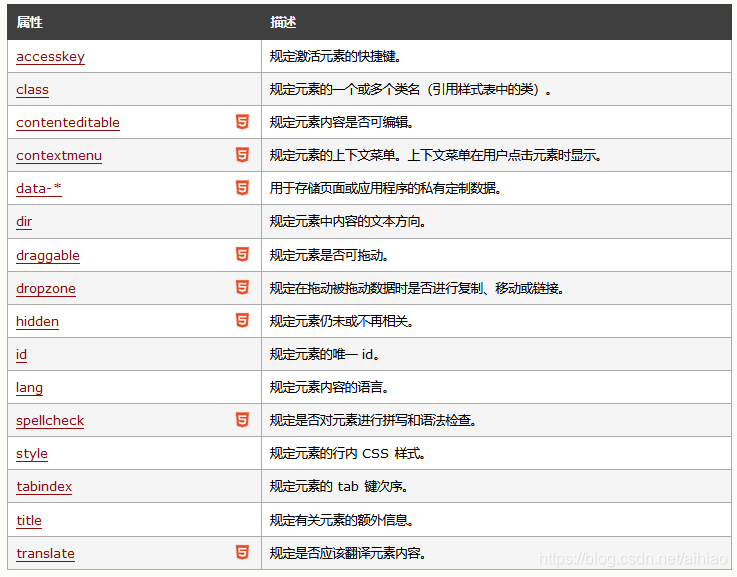Image resolution: width=737 pixels, height=577 pixels.
Task: Select the spellcheck description about 拼写和语法检查
Action: pos(373,420)
